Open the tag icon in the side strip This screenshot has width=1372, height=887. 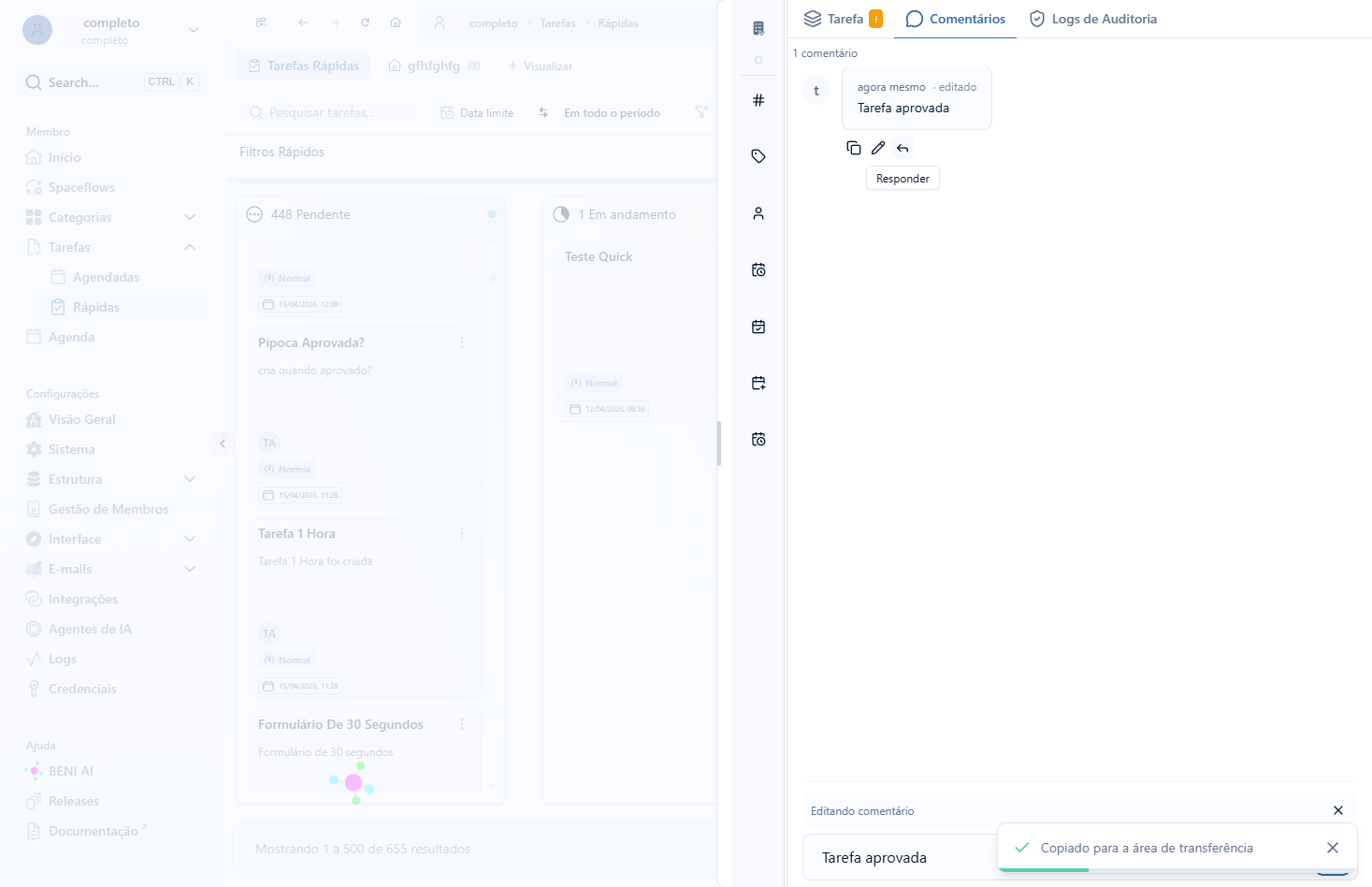758,156
